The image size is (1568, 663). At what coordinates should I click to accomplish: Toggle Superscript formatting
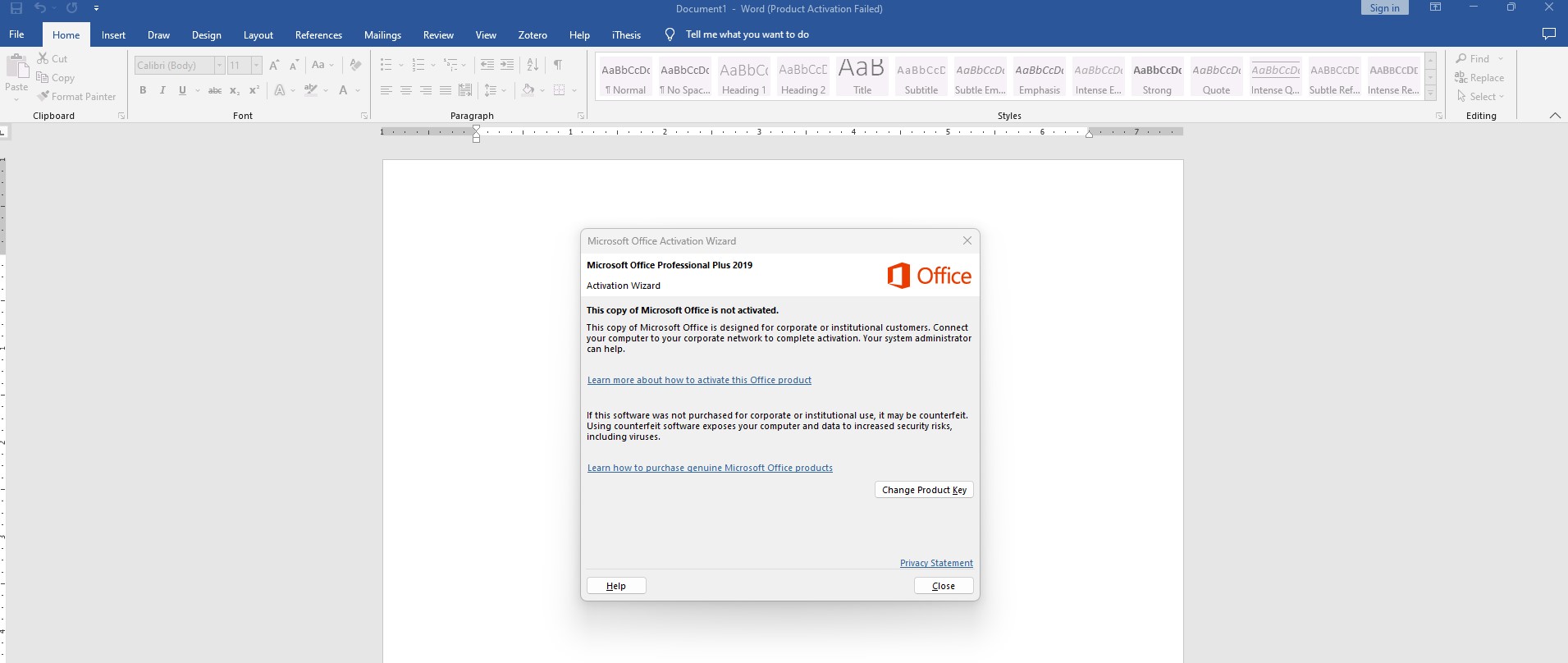254,90
